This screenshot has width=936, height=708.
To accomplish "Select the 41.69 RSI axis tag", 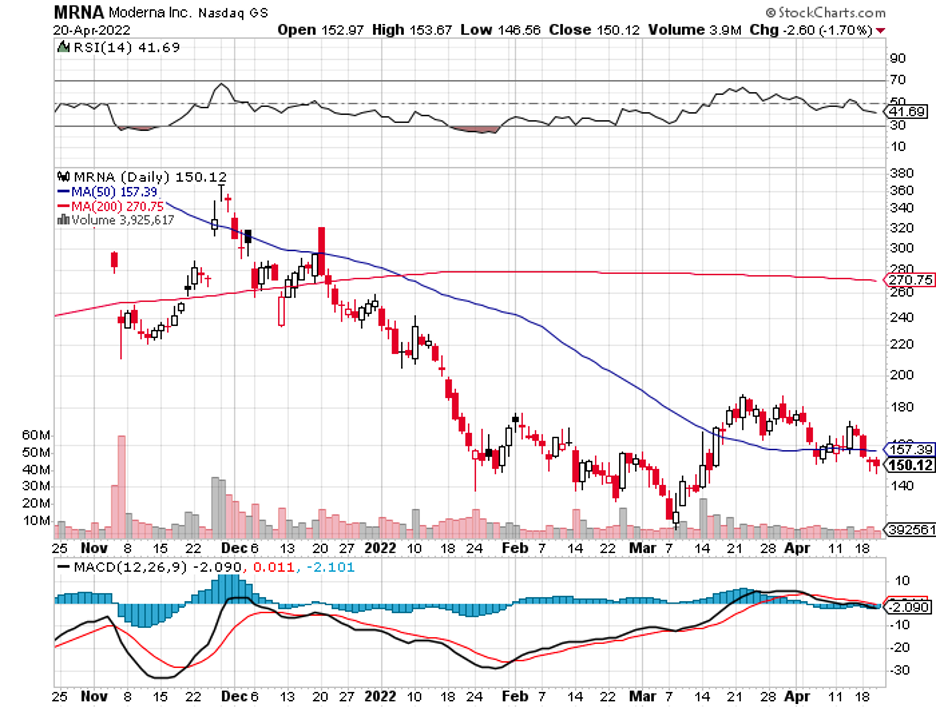I will click(910, 113).
